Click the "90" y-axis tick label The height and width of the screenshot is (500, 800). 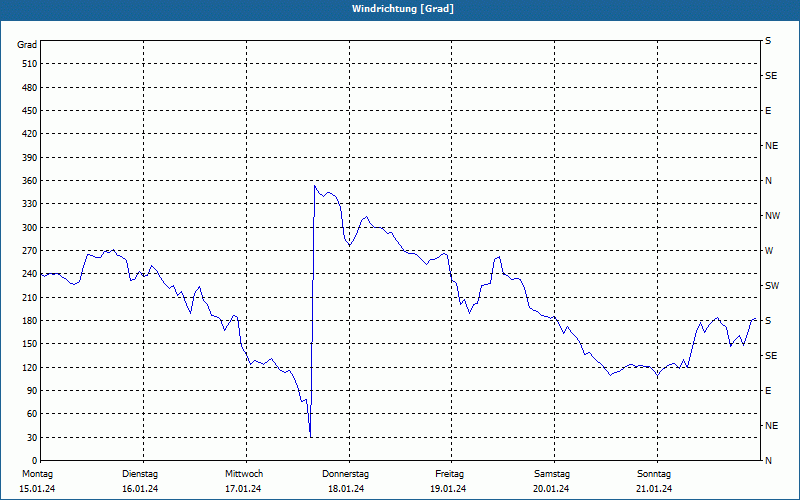(x=32, y=391)
